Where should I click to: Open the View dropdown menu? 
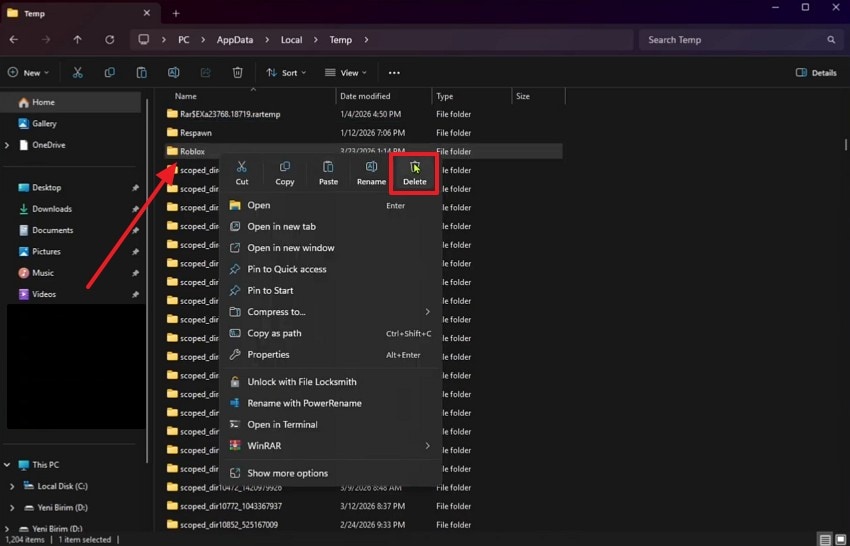345,73
